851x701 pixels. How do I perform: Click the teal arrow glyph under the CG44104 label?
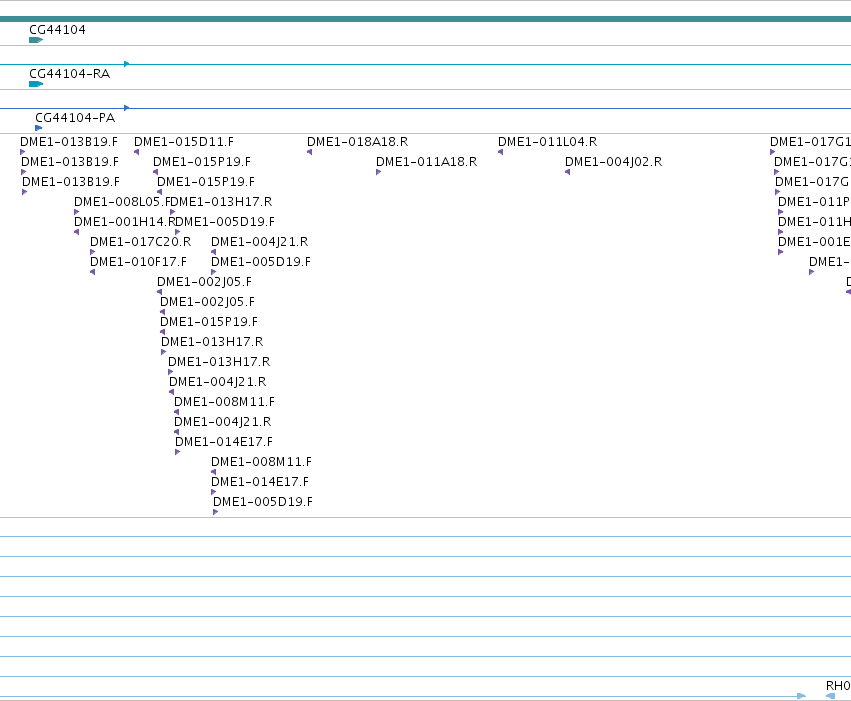point(36,40)
